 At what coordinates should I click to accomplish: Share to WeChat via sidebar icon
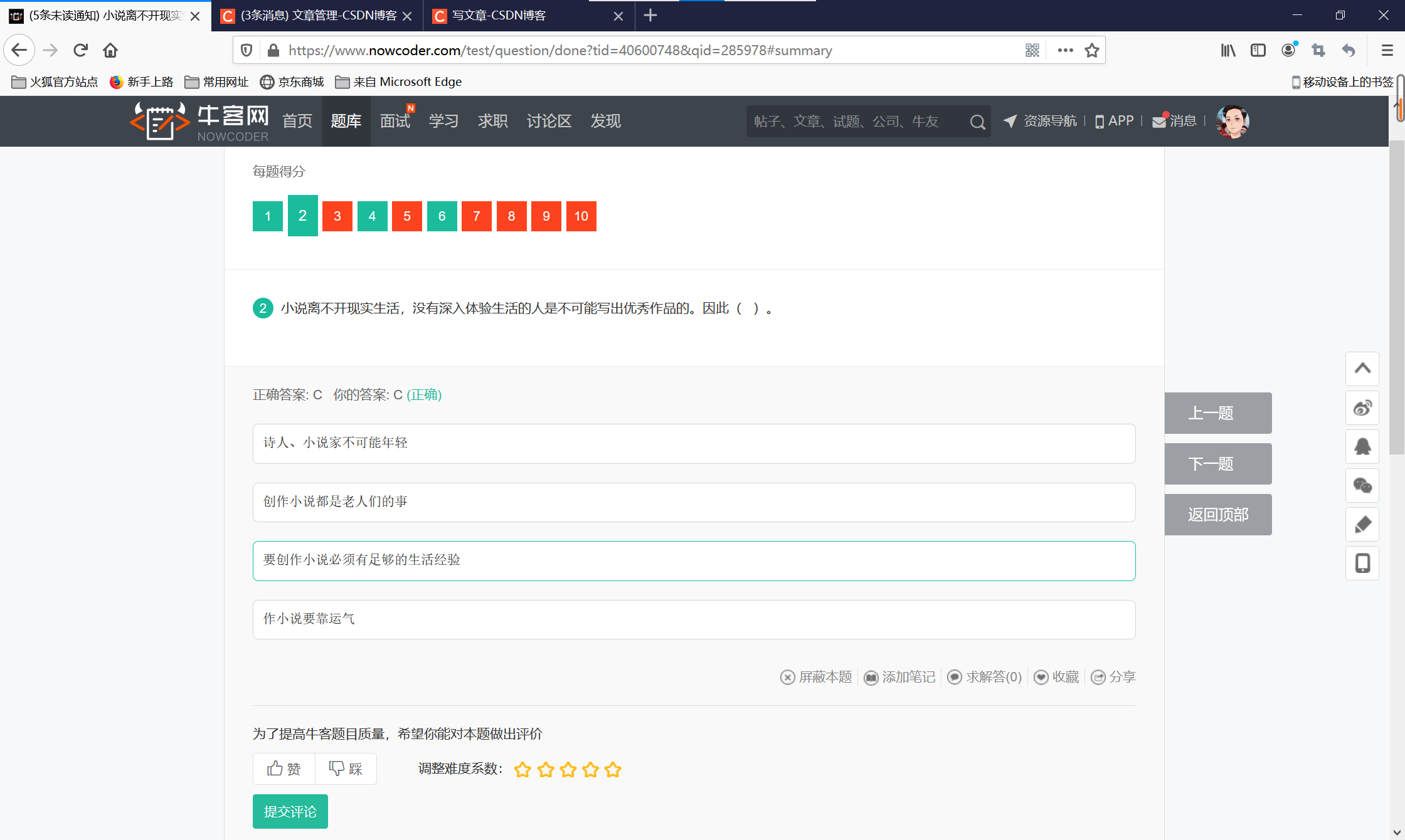(x=1362, y=486)
